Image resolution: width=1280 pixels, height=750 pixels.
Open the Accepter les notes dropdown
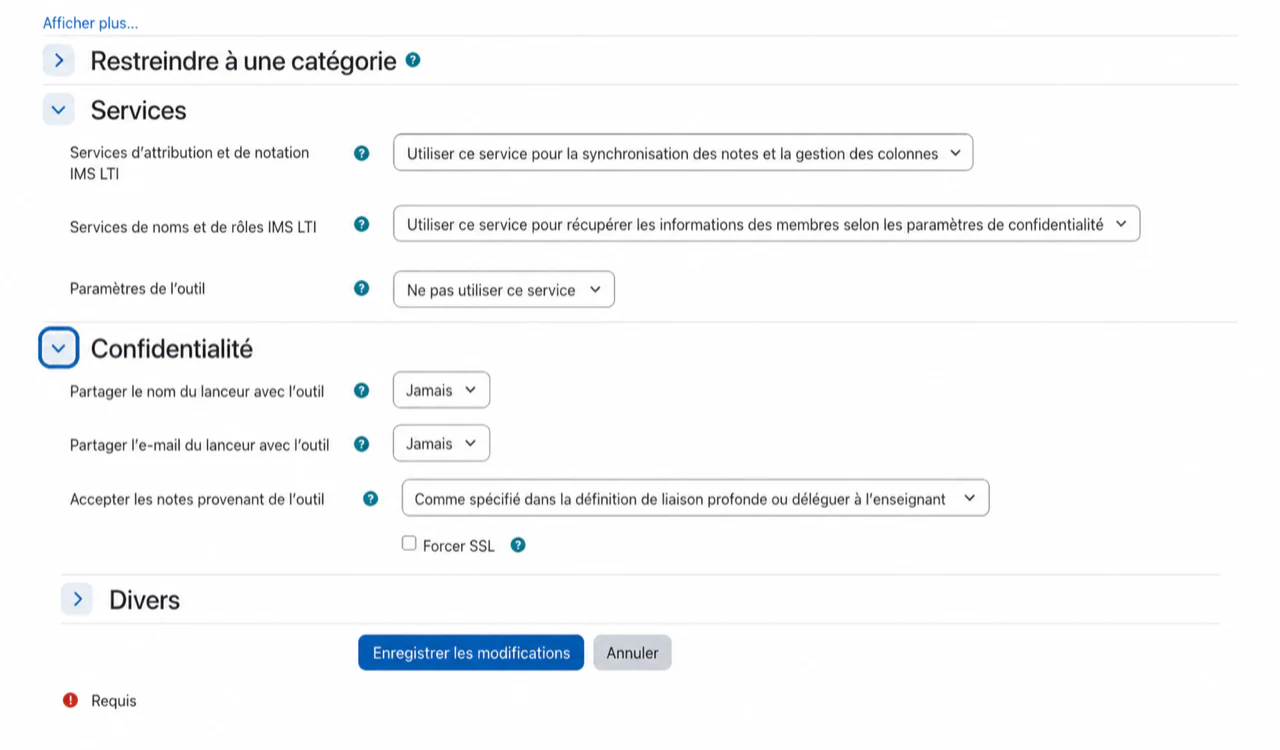coord(695,498)
